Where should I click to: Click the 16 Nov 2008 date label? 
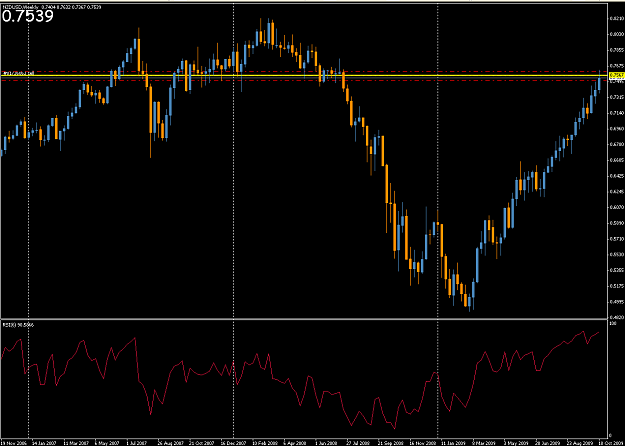click(422, 443)
